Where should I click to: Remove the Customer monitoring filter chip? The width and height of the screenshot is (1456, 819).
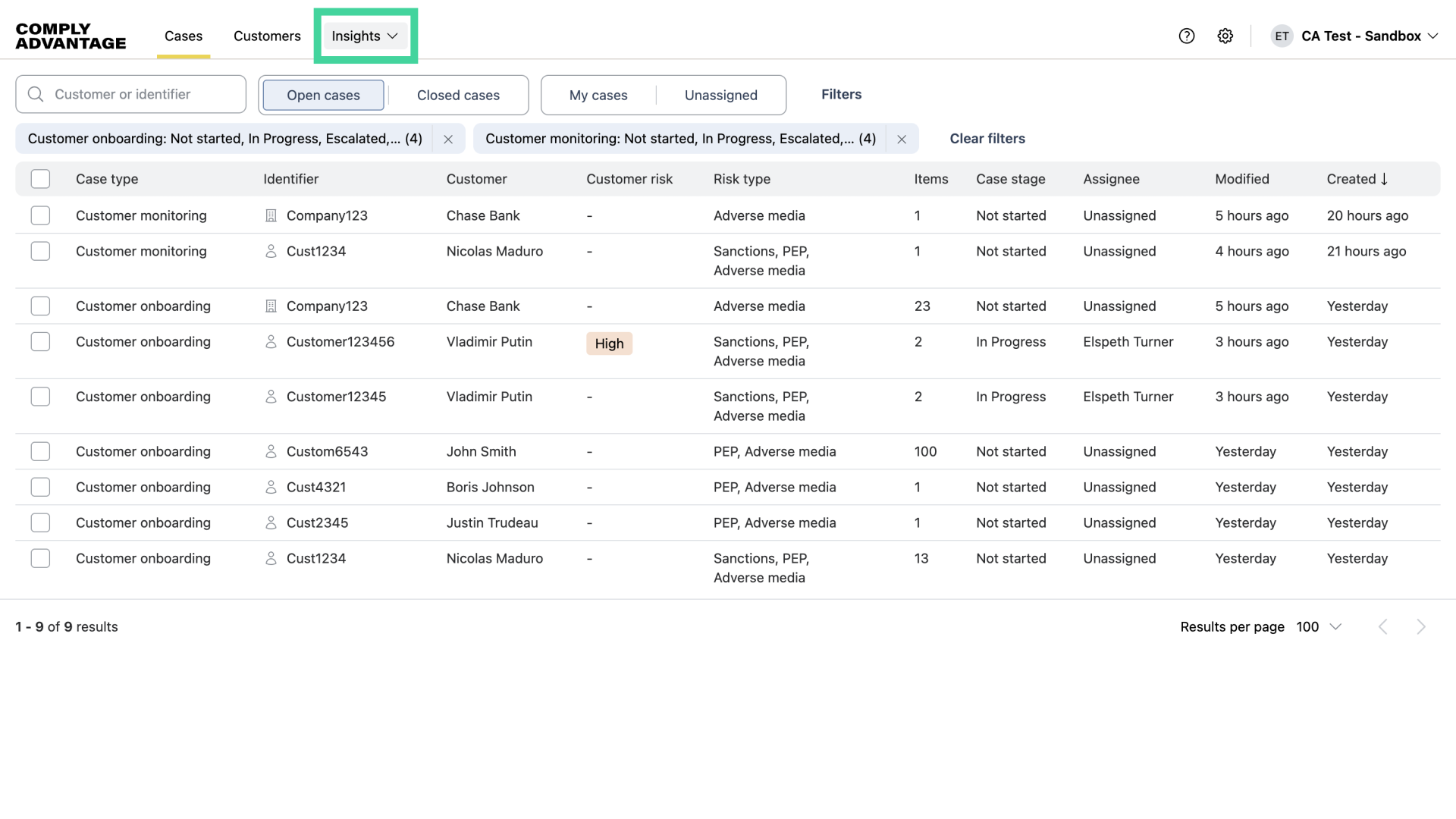902,139
